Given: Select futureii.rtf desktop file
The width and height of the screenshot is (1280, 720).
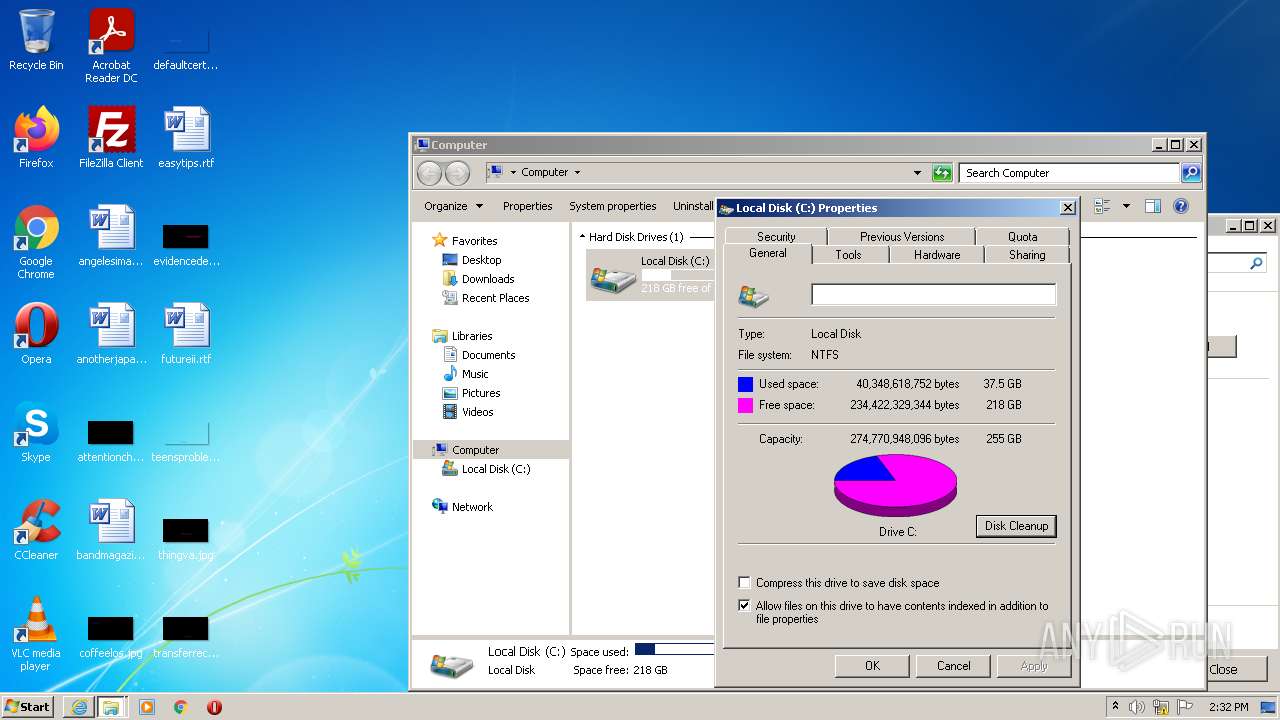Looking at the screenshot, I should [186, 334].
